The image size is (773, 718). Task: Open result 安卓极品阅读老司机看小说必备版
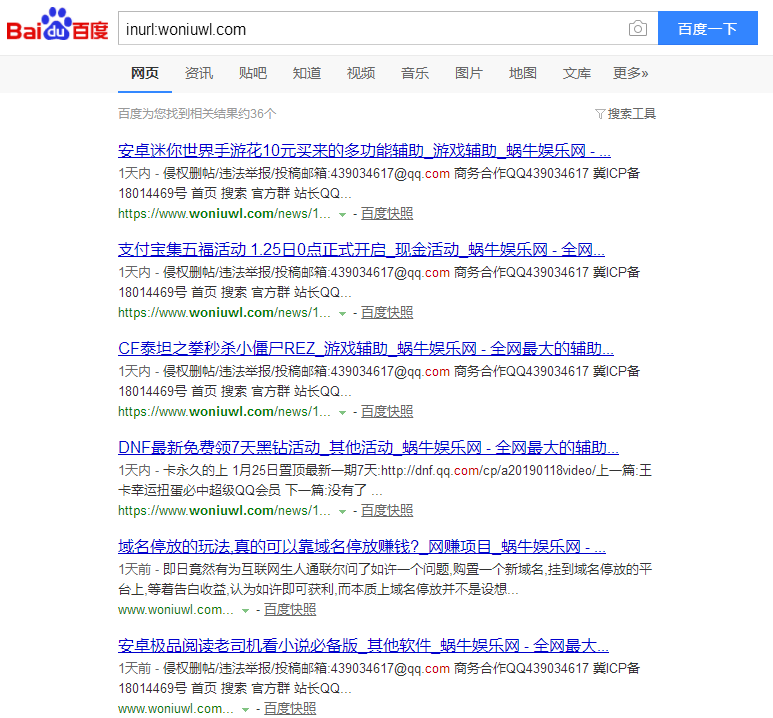pos(363,646)
